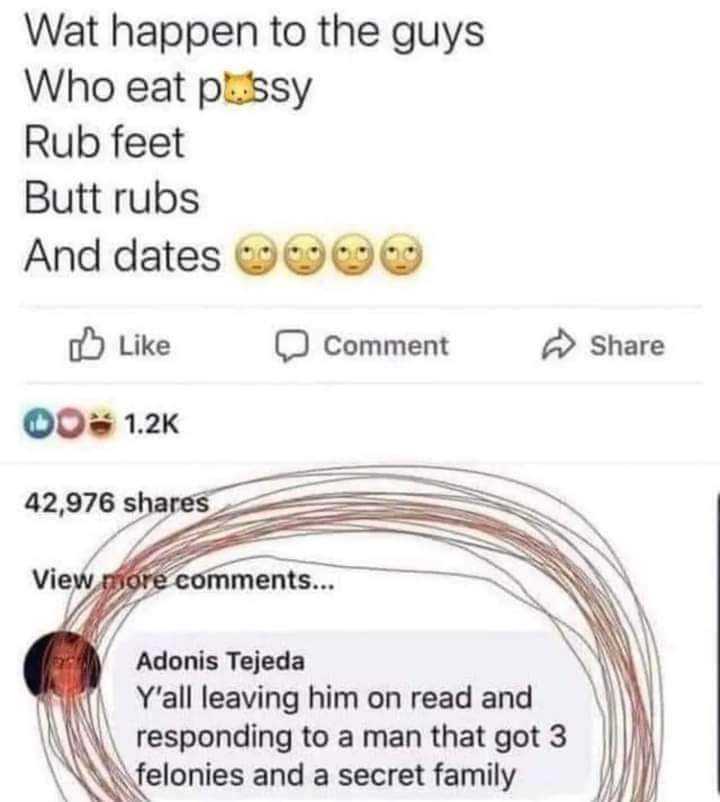Screen dimensions: 720x802
Task: Open Adonis Tejeda's profile name
Action: [x=220, y=661]
